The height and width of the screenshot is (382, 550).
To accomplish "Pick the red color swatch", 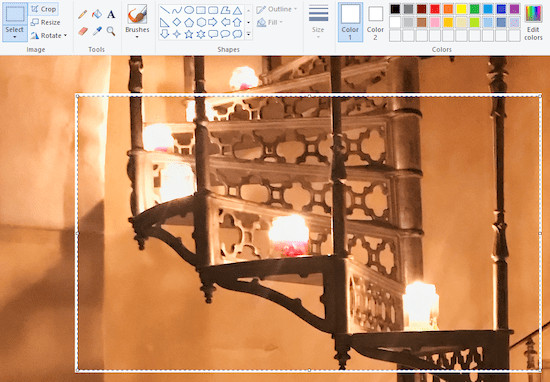I will pyautogui.click(x=435, y=9).
